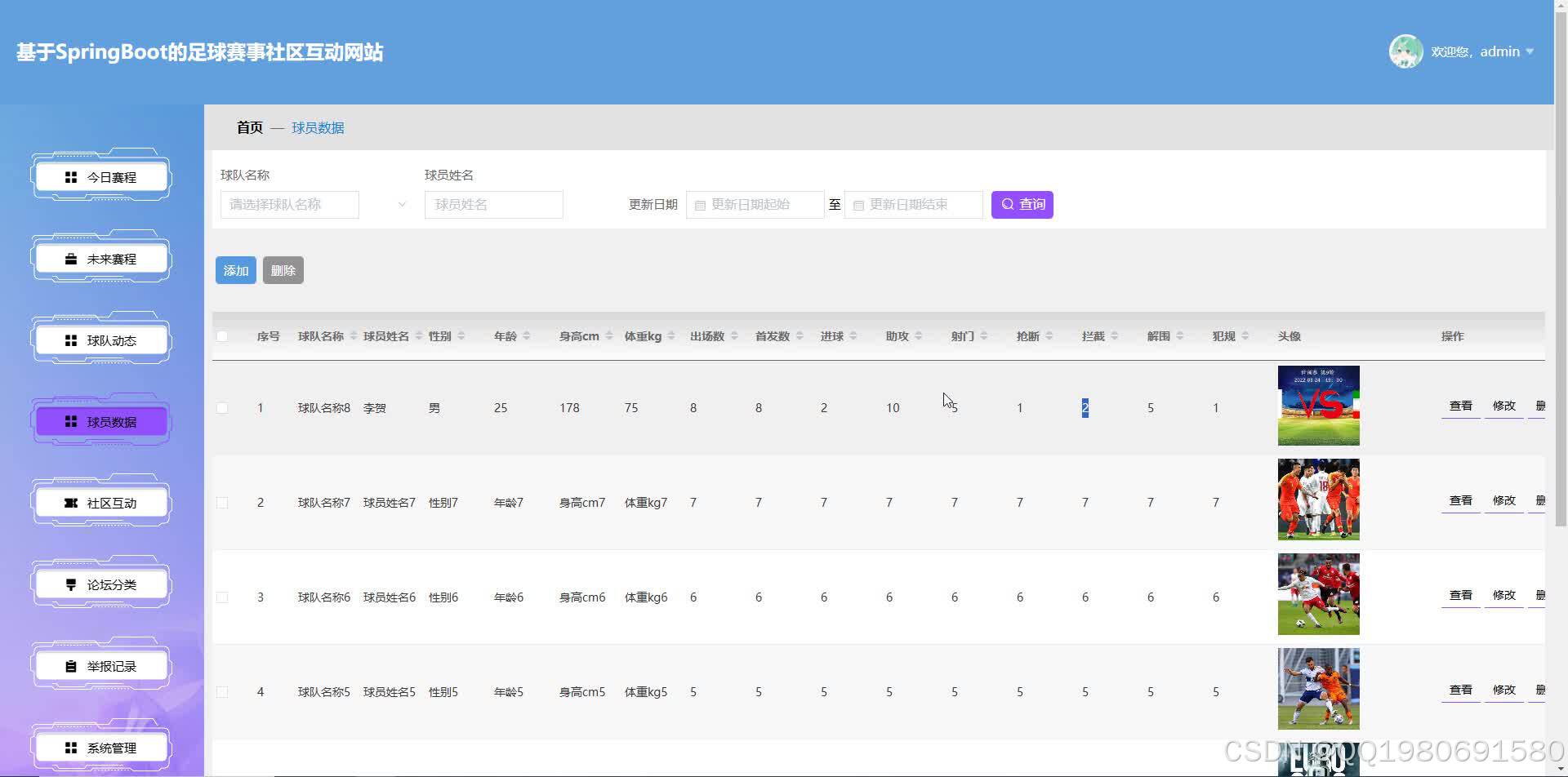1568x777 pixels.
Task: Click 首页 in the breadcrumb
Action: tap(249, 127)
